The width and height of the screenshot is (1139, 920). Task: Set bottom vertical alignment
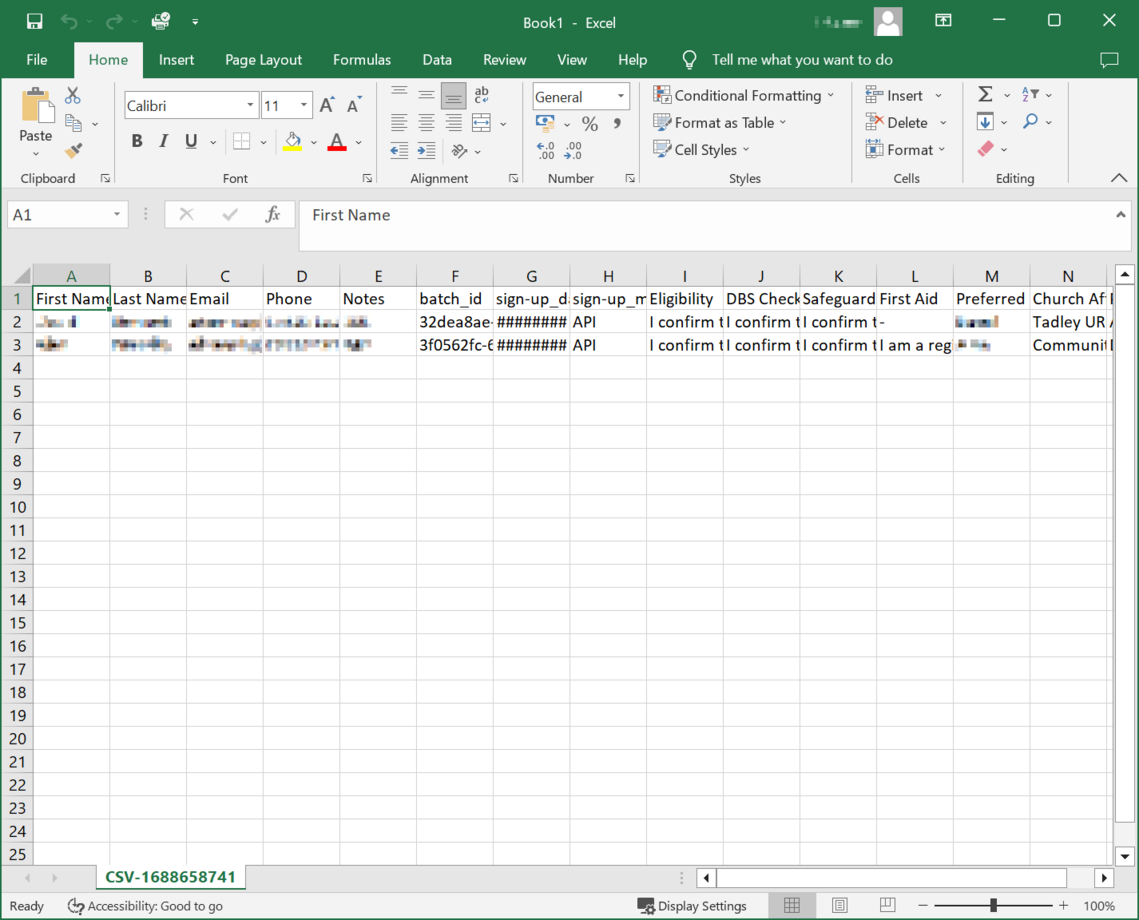pyautogui.click(x=453, y=95)
